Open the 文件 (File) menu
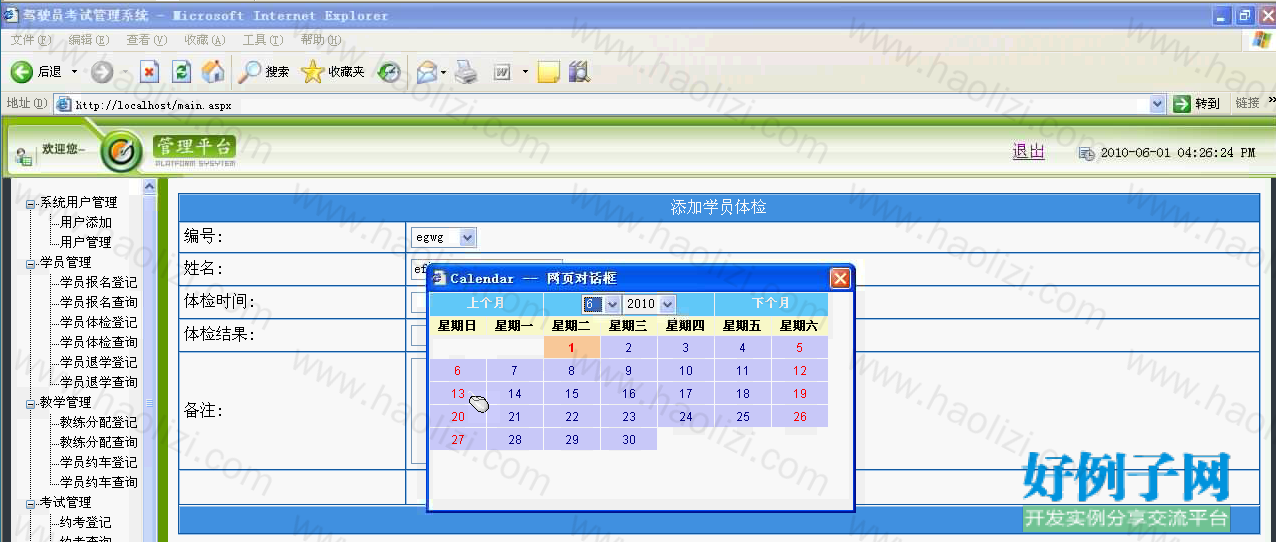This screenshot has width=1276, height=542. (31, 40)
